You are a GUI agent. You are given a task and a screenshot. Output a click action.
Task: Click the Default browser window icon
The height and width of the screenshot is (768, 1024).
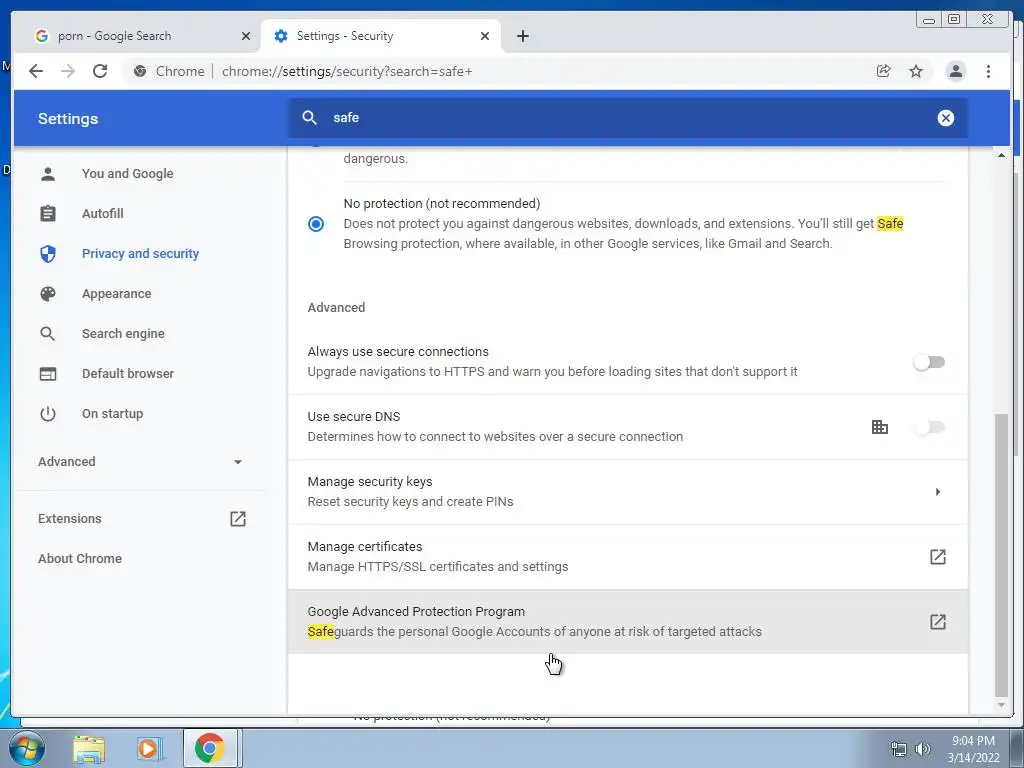pyautogui.click(x=48, y=374)
